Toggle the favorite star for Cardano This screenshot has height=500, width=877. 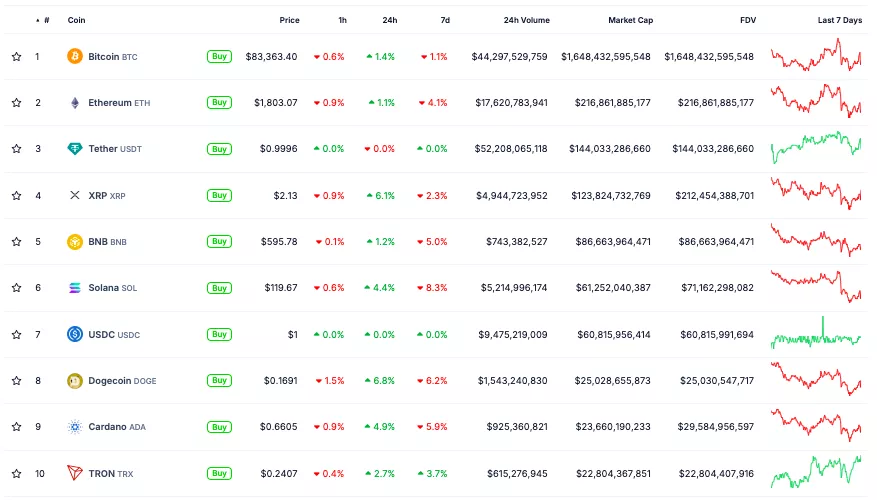point(16,427)
